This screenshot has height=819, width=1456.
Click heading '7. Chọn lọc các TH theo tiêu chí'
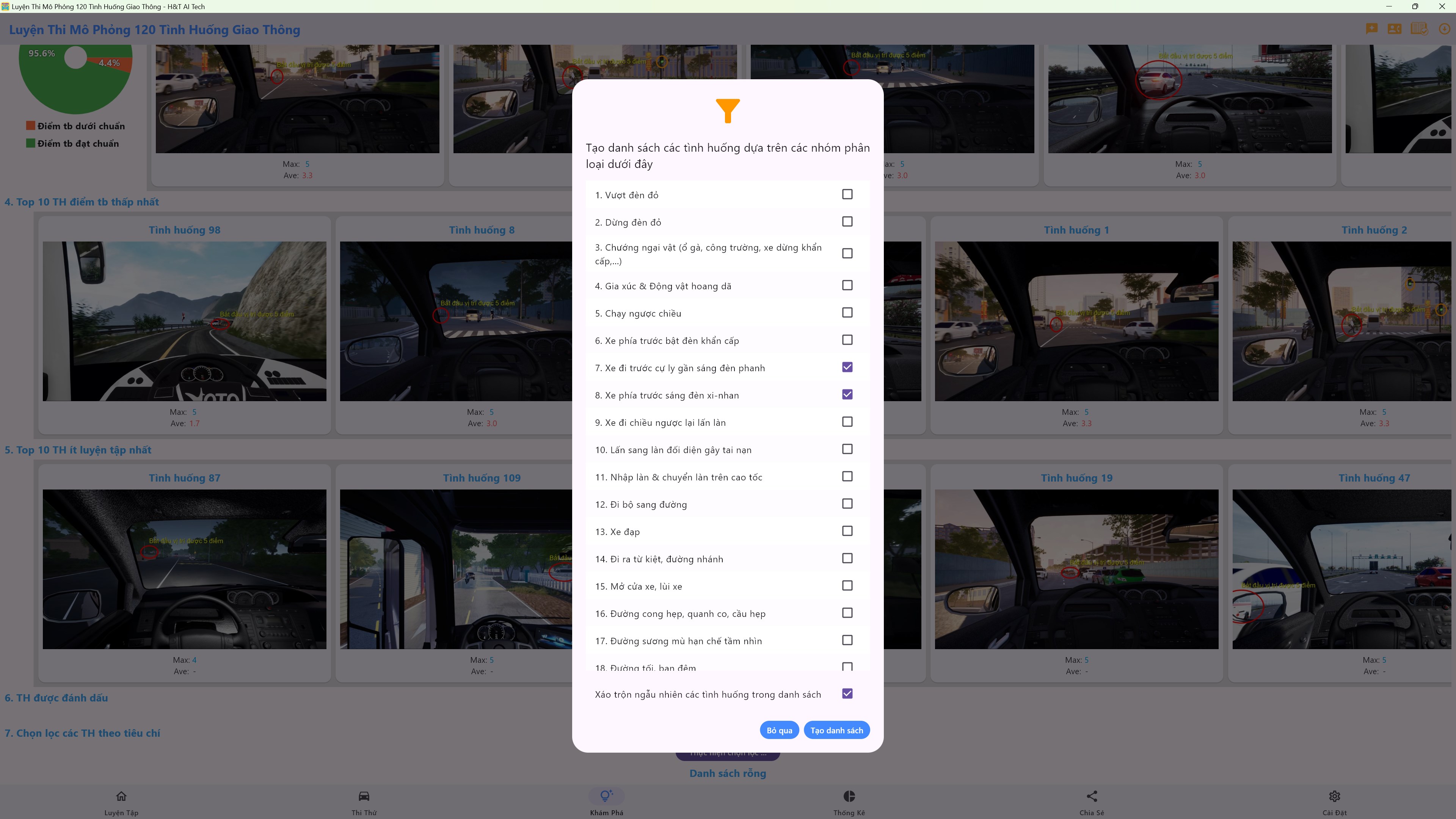click(83, 733)
